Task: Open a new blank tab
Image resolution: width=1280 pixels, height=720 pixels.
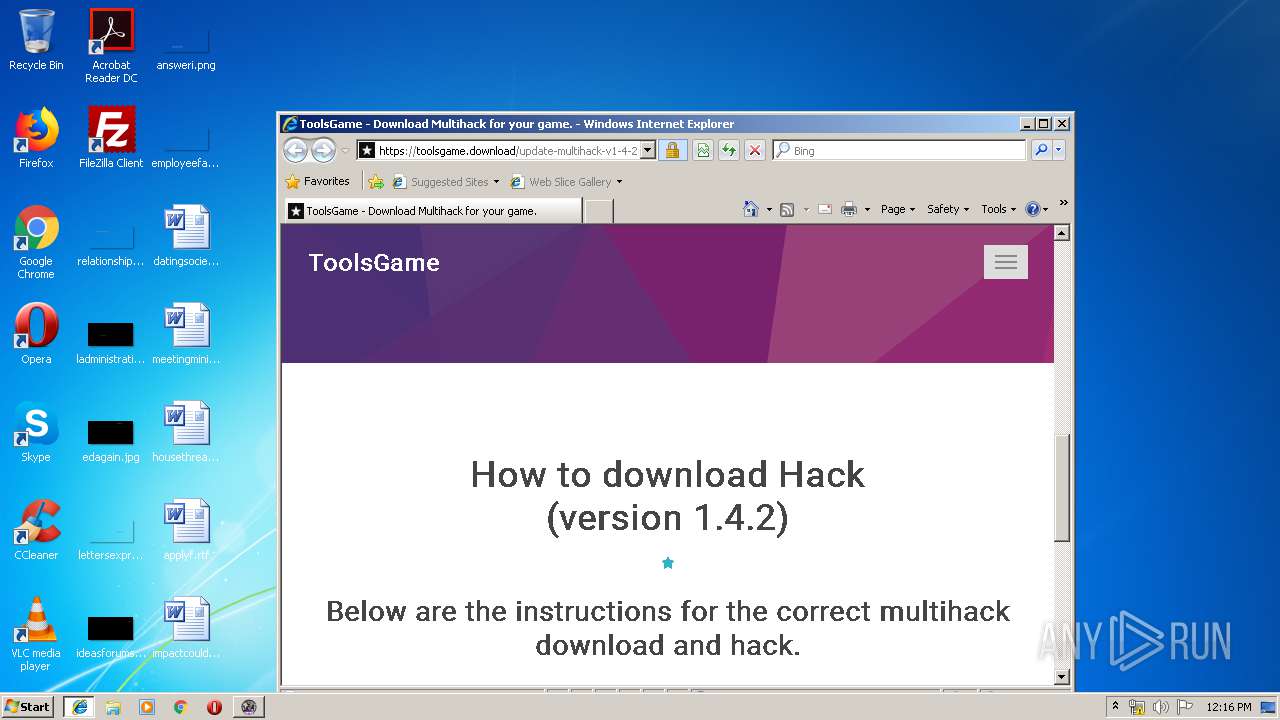Action: point(598,211)
